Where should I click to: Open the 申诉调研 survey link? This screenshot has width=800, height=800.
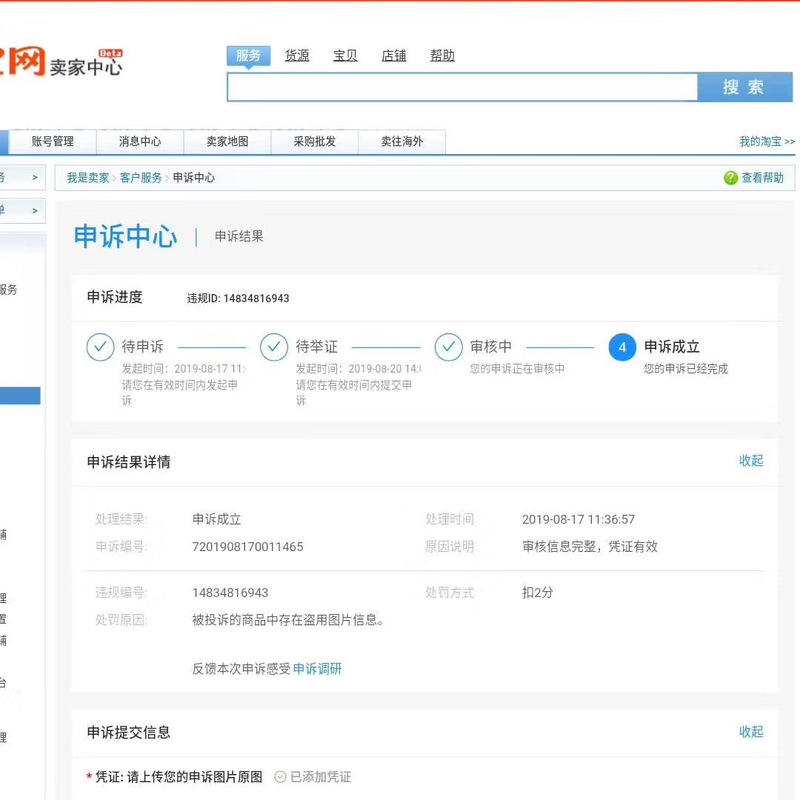tap(317, 668)
